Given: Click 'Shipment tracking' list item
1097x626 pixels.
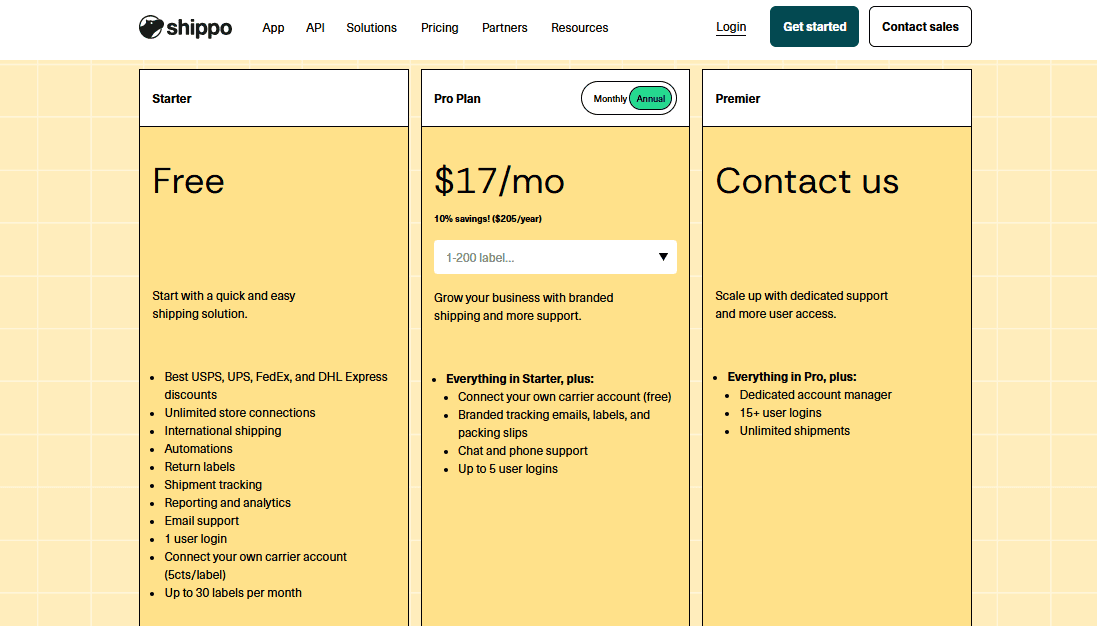Looking at the screenshot, I should coord(213,485).
